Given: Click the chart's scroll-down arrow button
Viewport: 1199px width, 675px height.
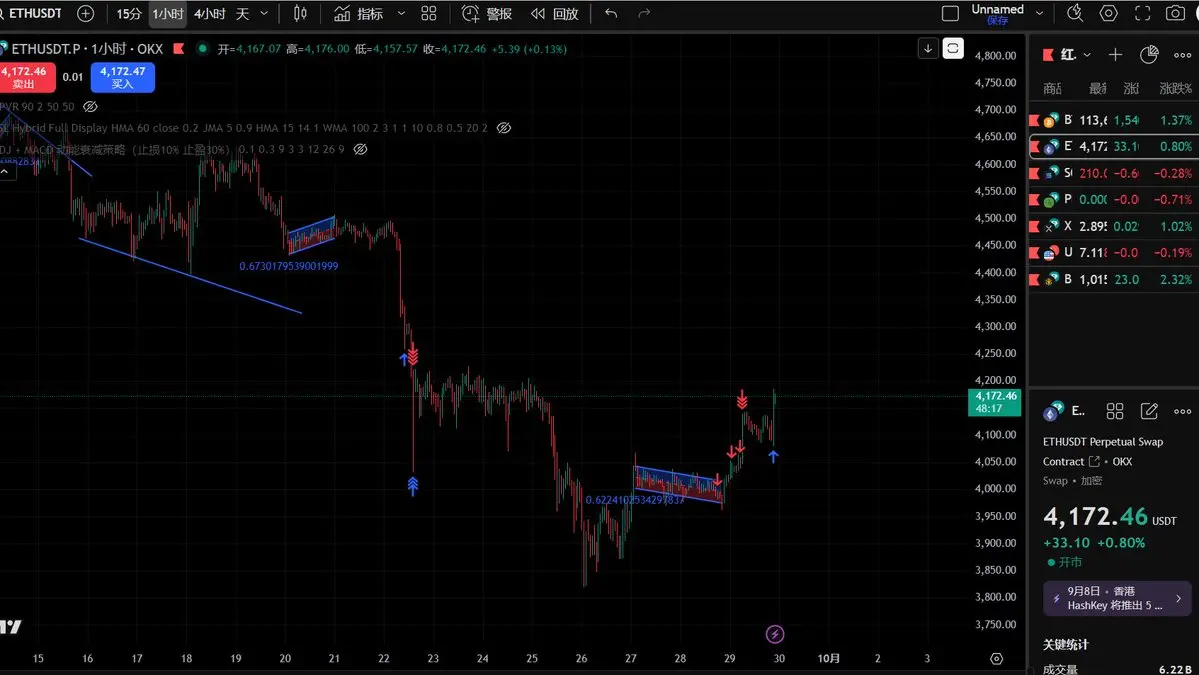Looking at the screenshot, I should coord(928,49).
